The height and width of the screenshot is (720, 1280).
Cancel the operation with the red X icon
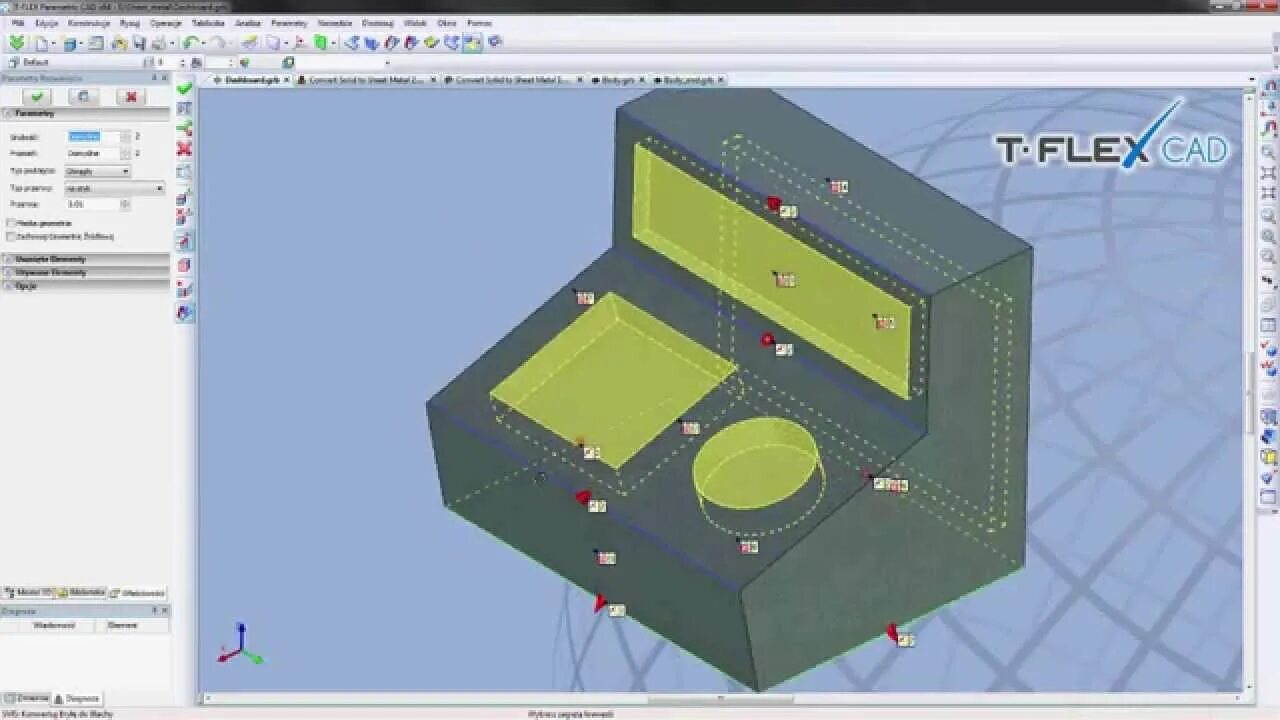tap(130, 96)
